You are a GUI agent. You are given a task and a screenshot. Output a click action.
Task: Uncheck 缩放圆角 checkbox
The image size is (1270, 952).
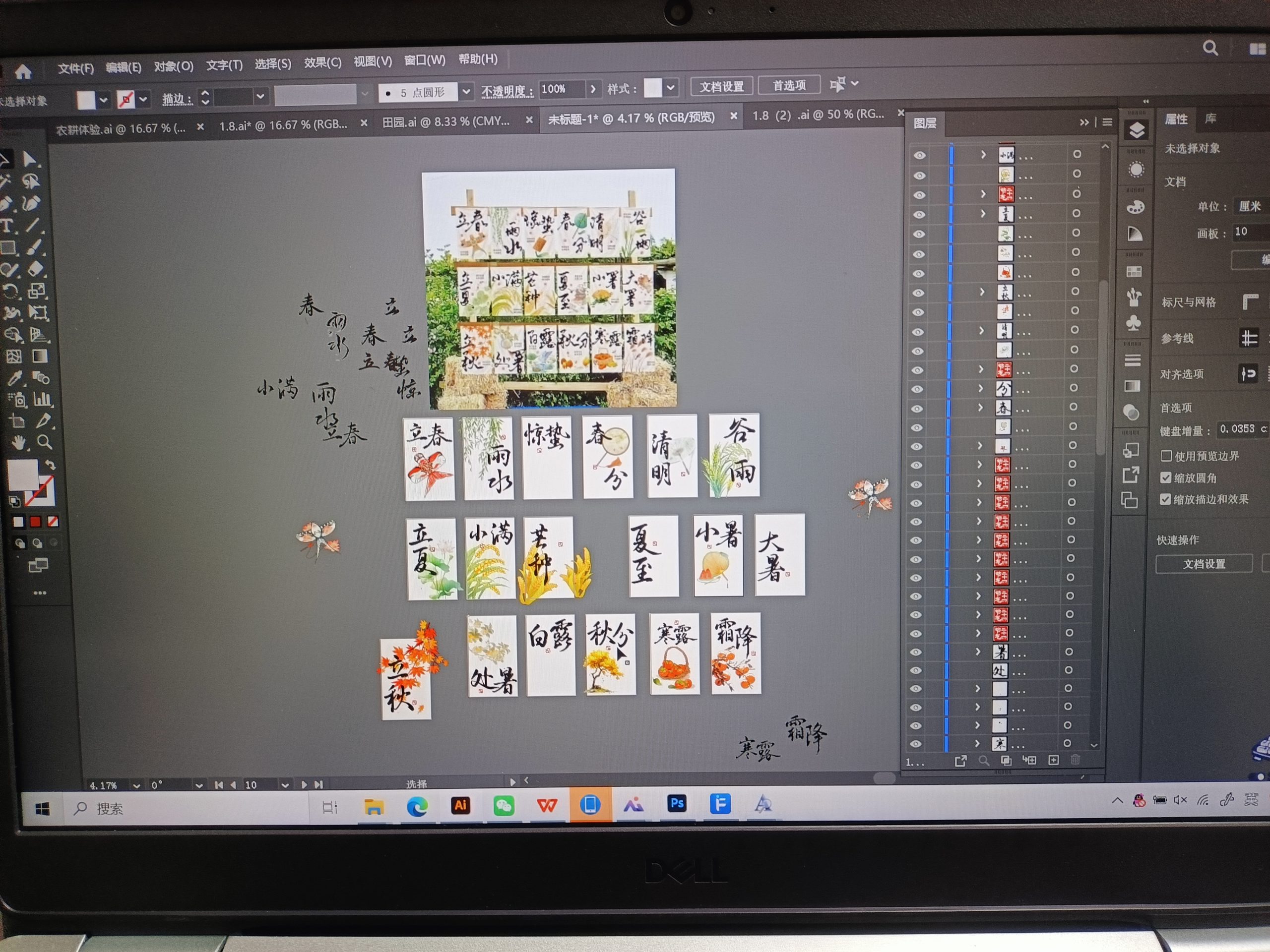click(1165, 477)
